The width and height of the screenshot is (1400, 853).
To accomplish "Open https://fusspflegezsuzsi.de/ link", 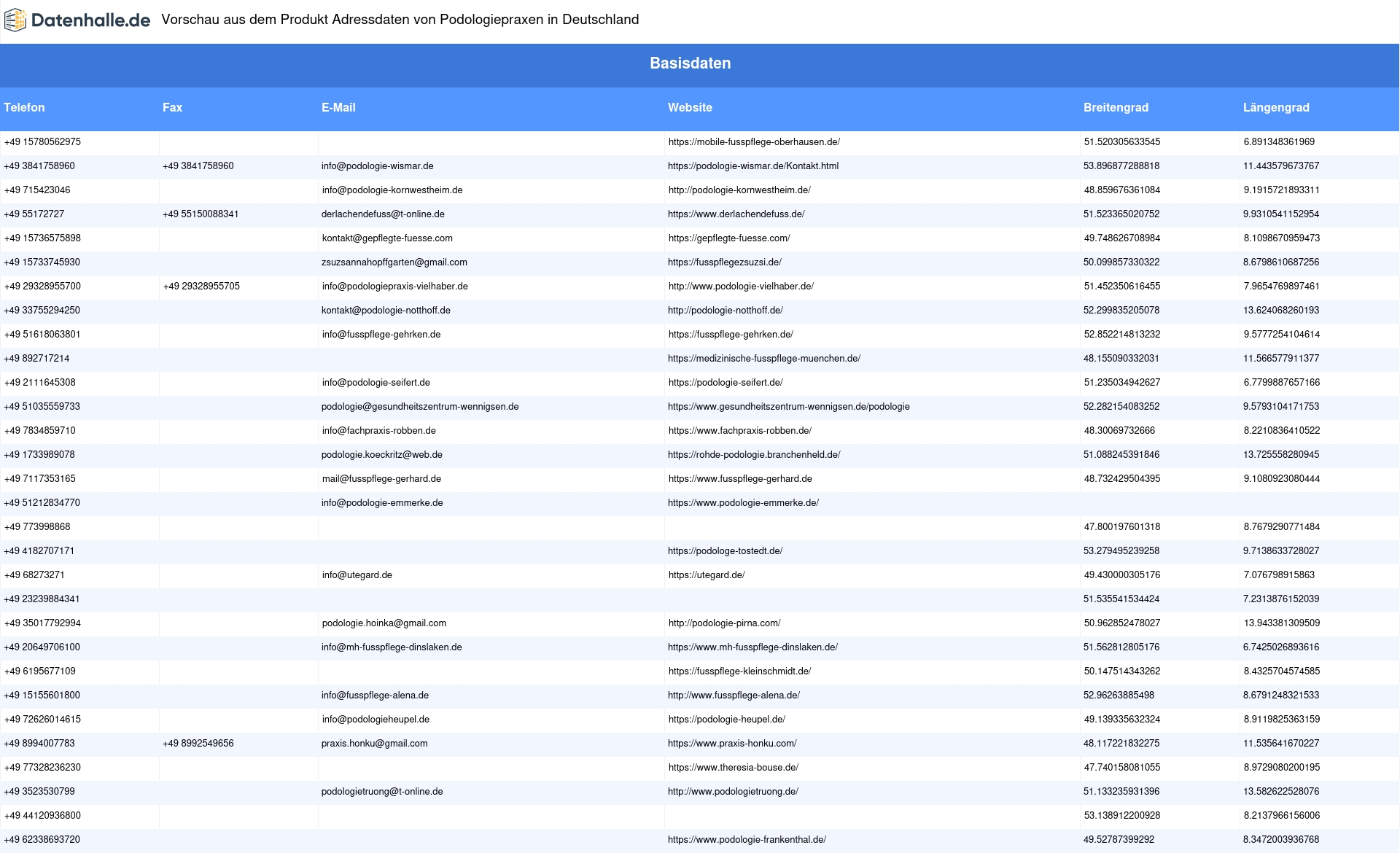I will 725,262.
